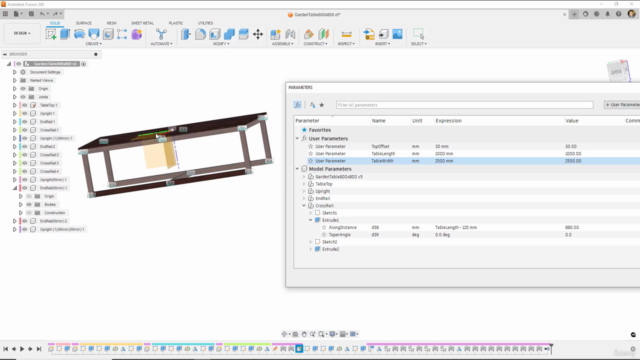640x360 pixels.
Task: Select the Insert Derive tool
Action: (x=369, y=34)
